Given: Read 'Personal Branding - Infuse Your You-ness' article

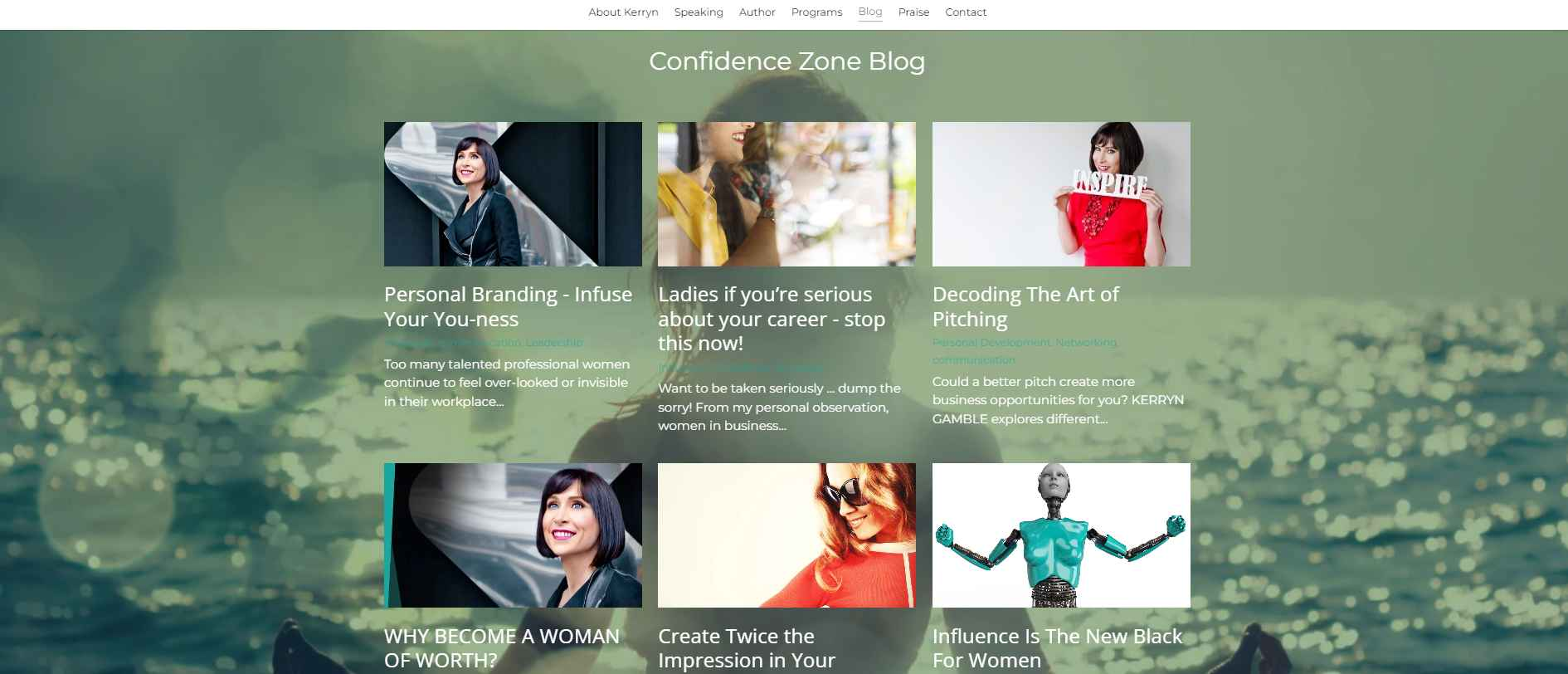Looking at the screenshot, I should (x=508, y=306).
